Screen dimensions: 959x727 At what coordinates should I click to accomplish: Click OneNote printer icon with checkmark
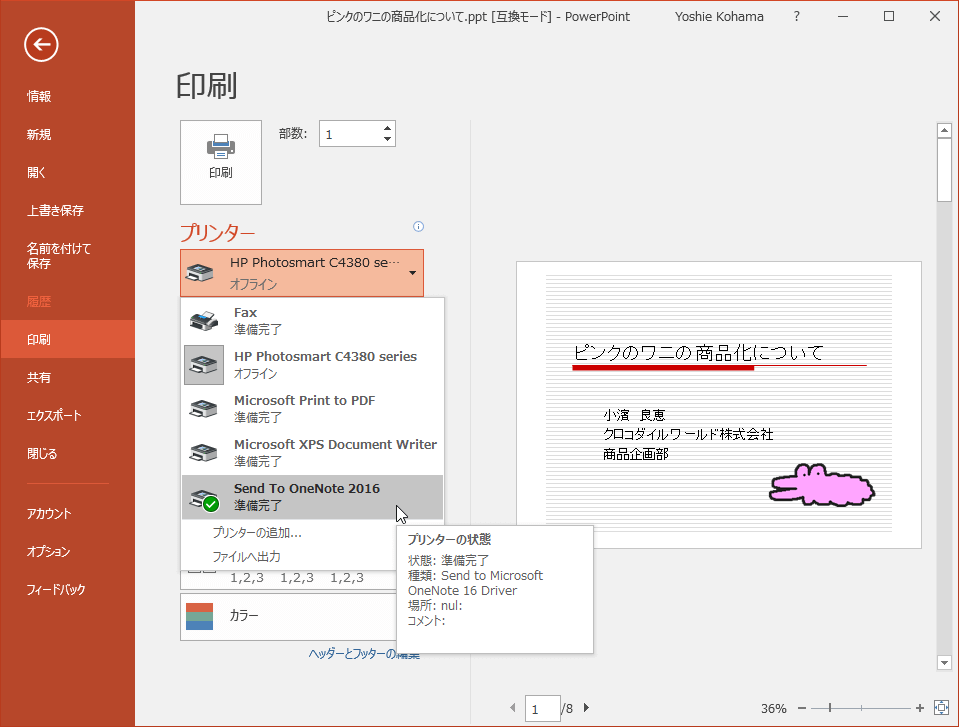[204, 499]
